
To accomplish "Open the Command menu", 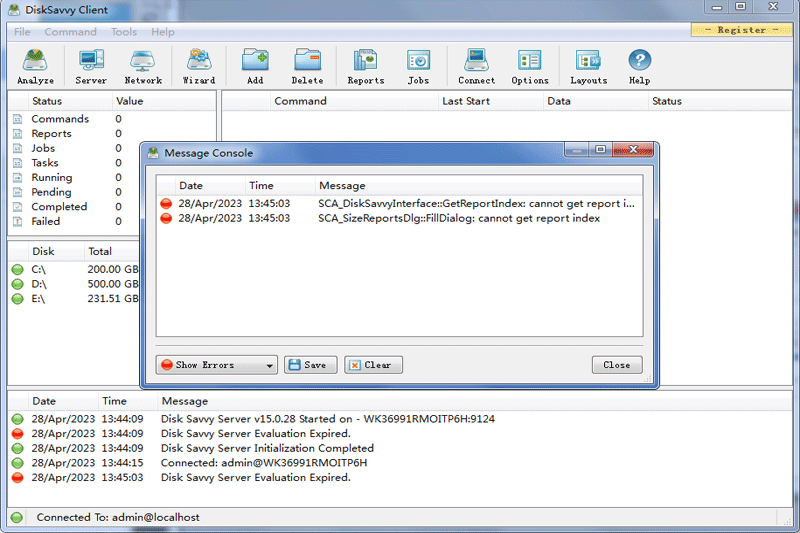I will click(70, 32).
